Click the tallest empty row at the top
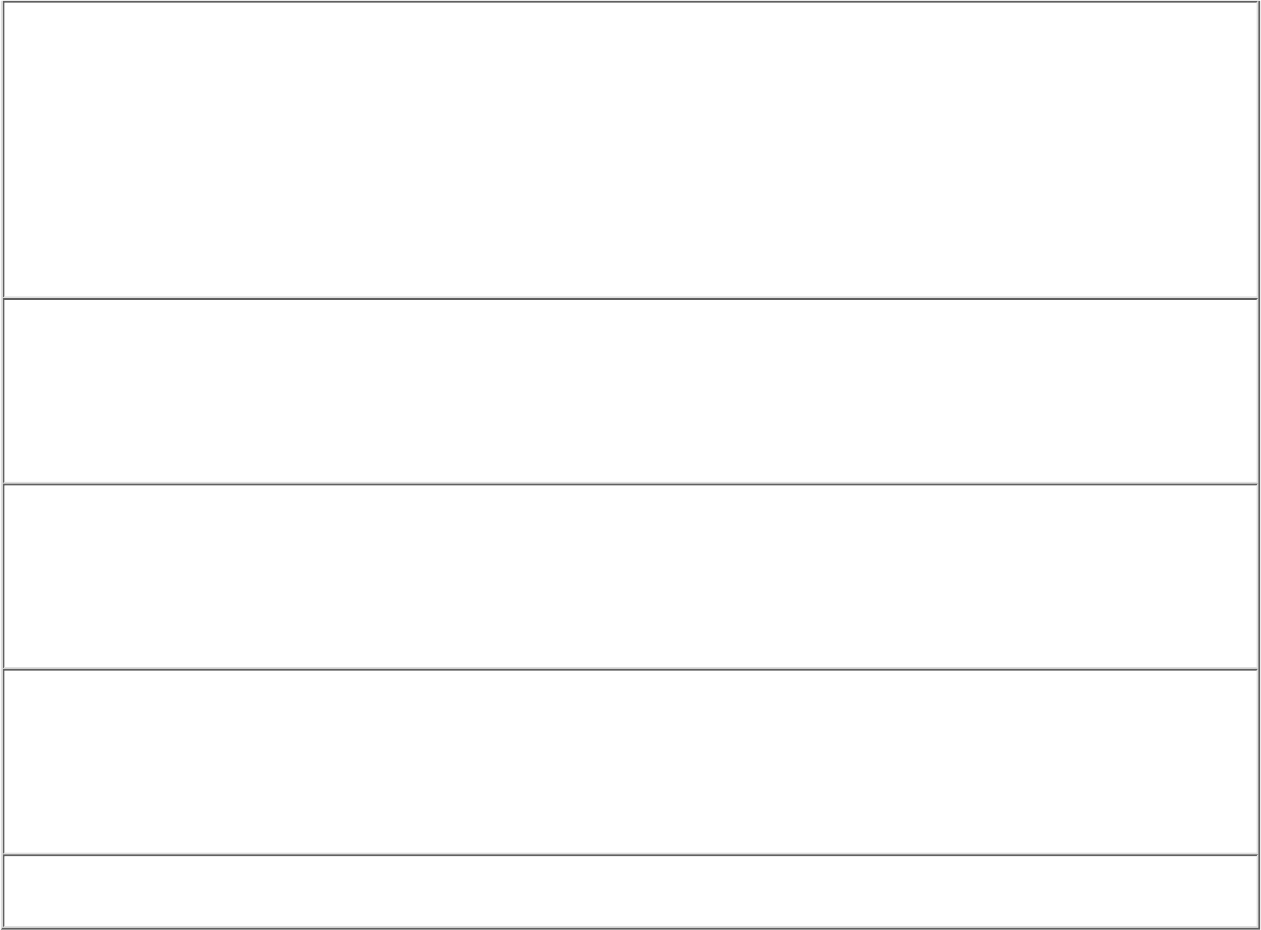The image size is (1261, 930). 630,150
